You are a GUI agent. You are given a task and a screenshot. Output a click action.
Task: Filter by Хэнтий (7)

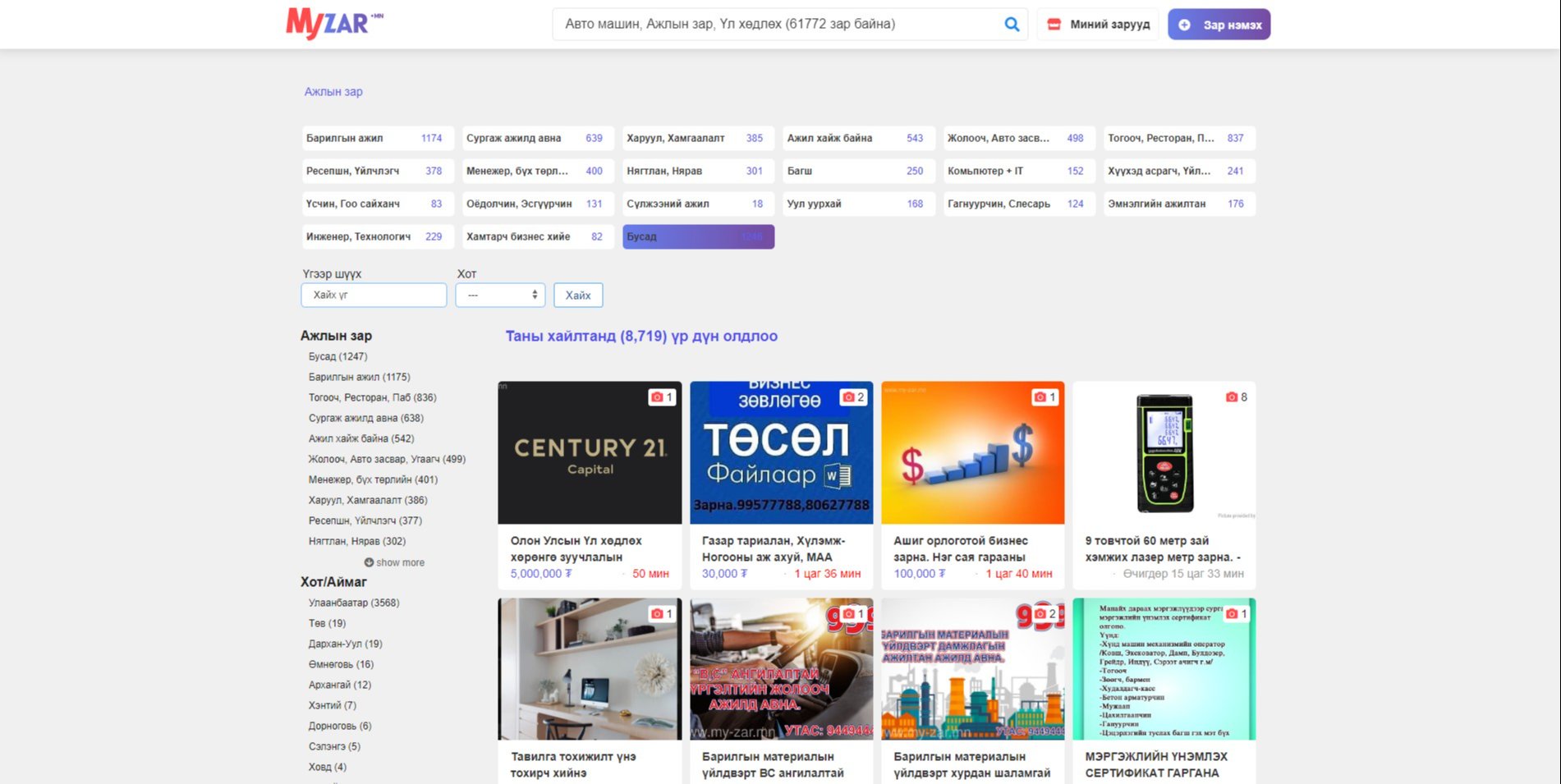tap(333, 705)
